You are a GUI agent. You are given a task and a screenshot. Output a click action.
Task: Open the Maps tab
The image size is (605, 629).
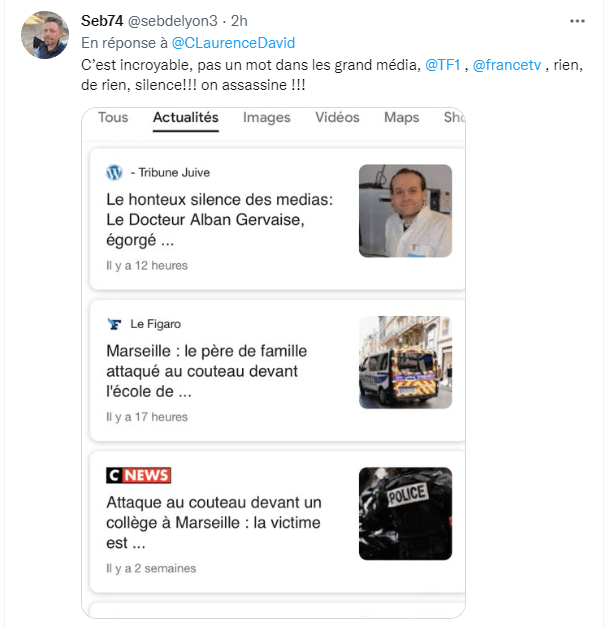(x=401, y=118)
